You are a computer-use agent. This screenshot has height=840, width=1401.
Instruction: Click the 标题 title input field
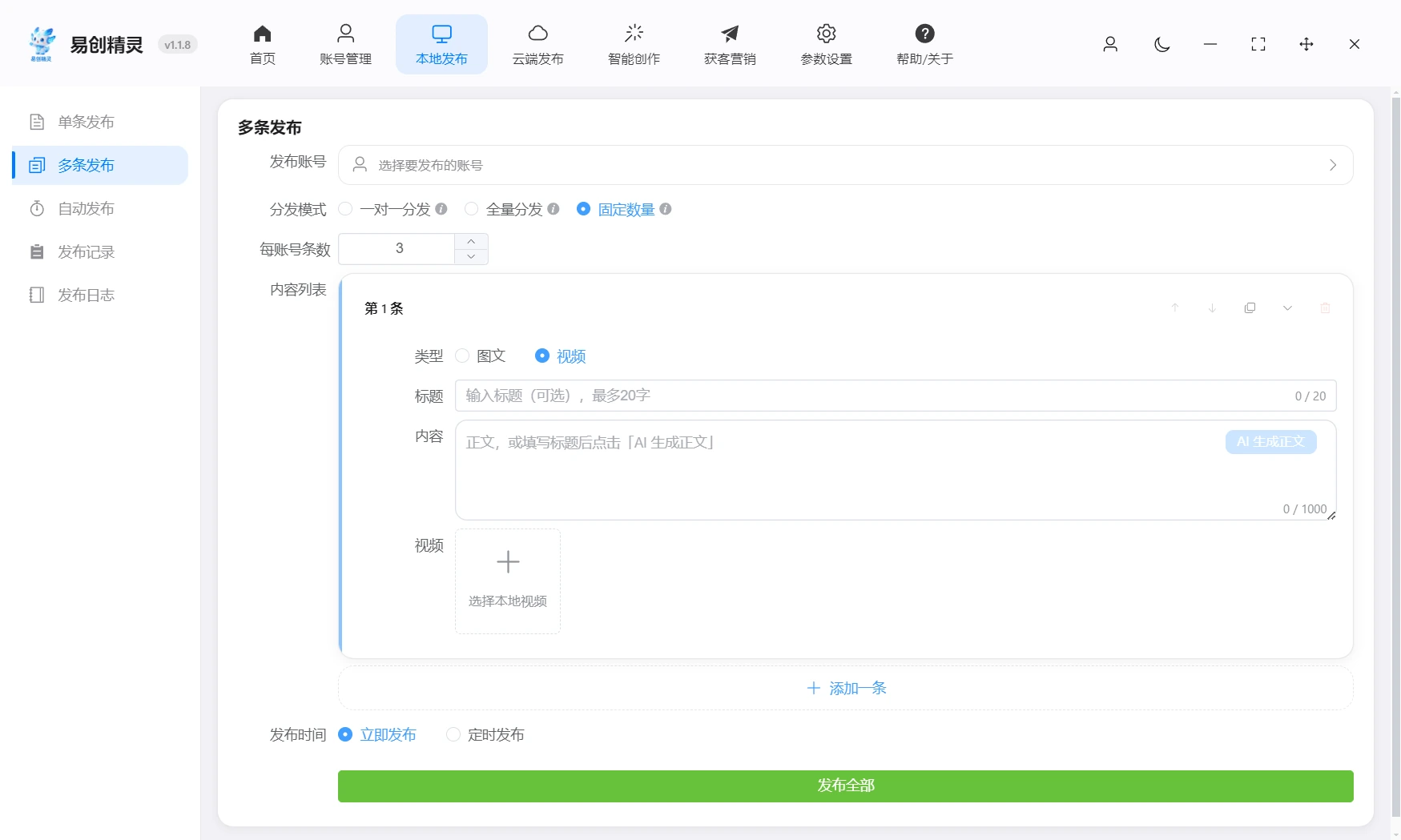(896, 396)
